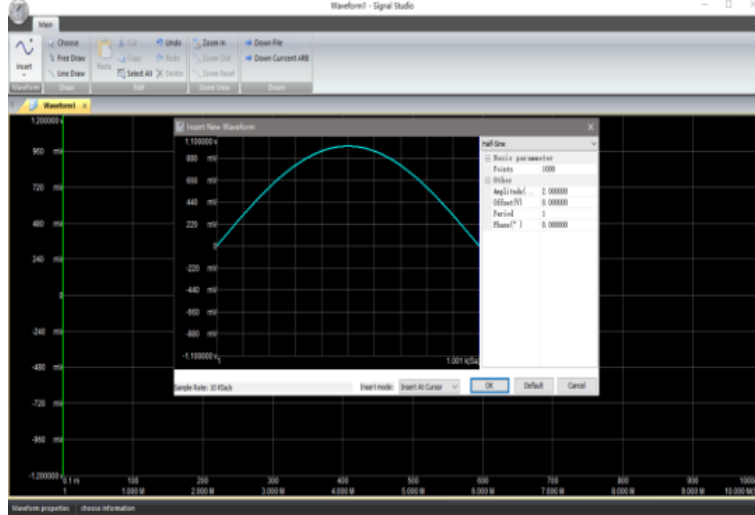Click Undo in the Edit group
Viewport: 755px width, 515px height.
(x=167, y=43)
